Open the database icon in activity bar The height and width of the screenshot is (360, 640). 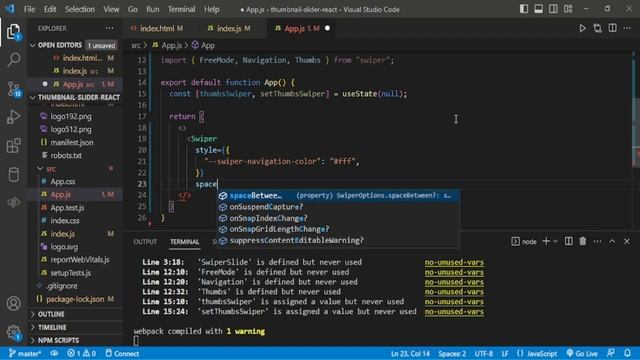coord(13,174)
